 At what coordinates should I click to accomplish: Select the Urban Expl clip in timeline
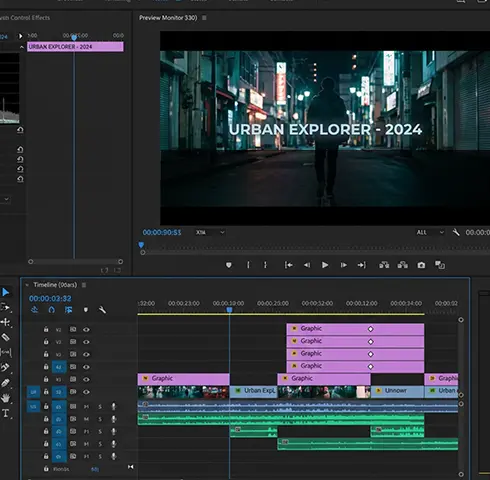pyautogui.click(x=253, y=391)
